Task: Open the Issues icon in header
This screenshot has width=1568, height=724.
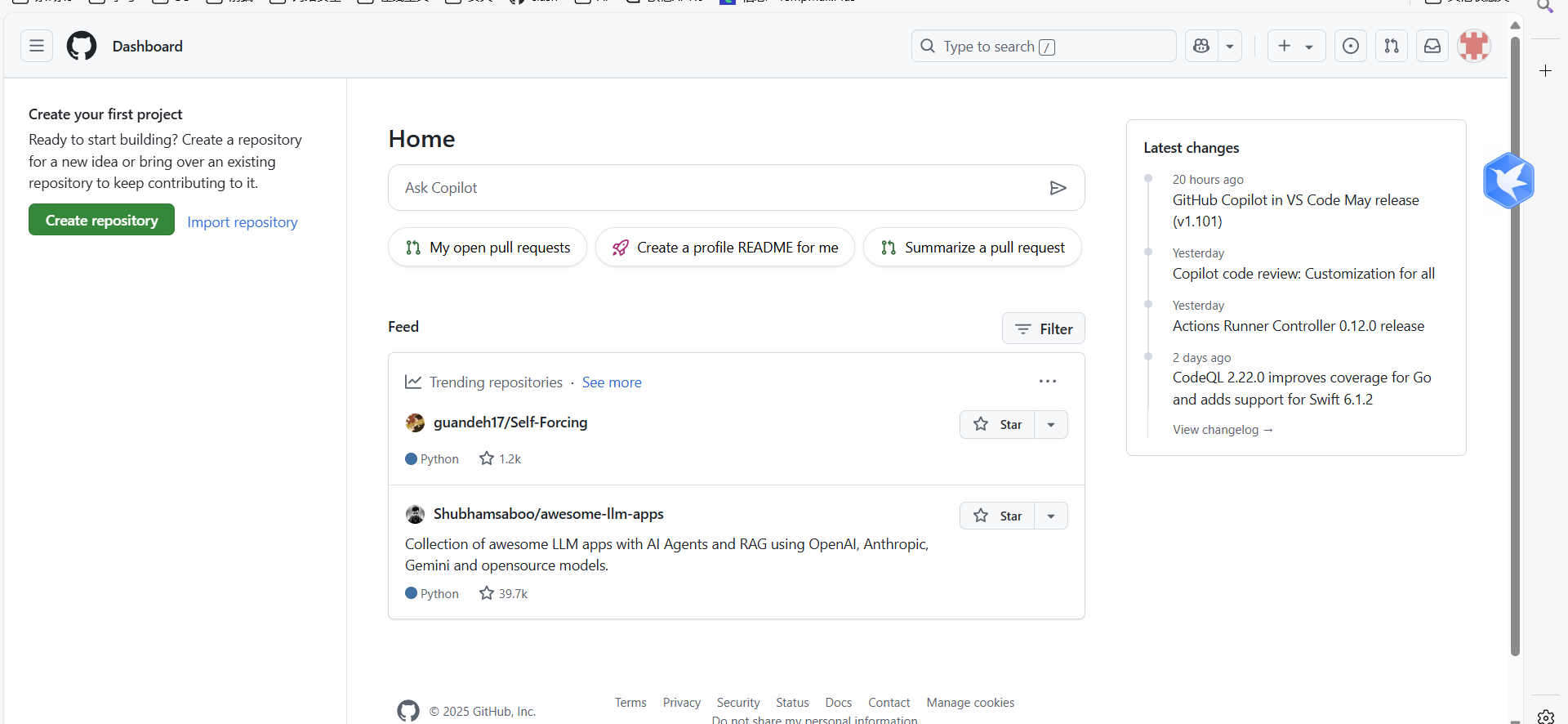Action: (1351, 46)
